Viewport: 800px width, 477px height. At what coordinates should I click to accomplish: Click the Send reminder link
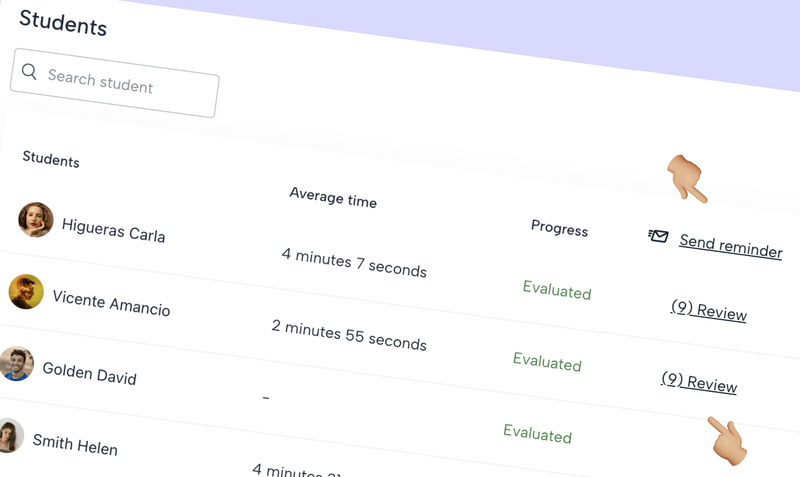pos(730,246)
